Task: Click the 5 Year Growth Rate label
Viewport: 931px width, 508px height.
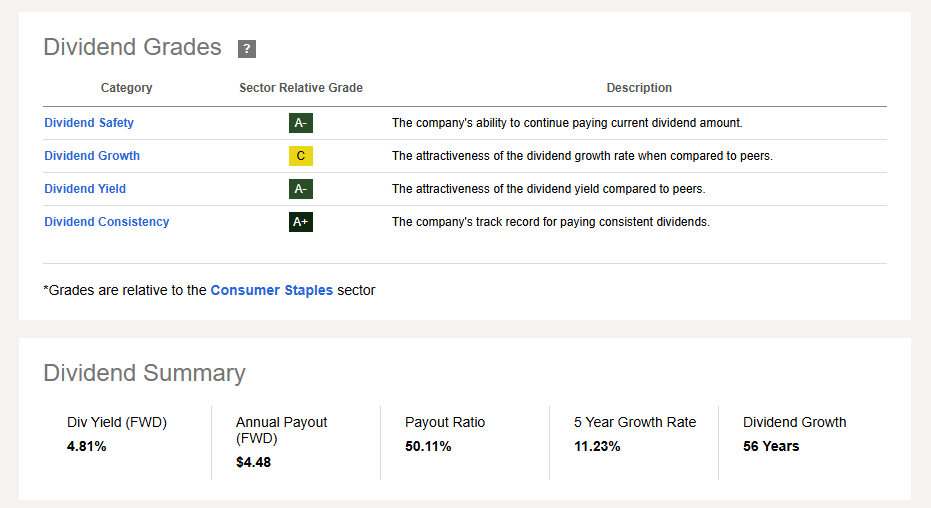Action: tap(635, 422)
